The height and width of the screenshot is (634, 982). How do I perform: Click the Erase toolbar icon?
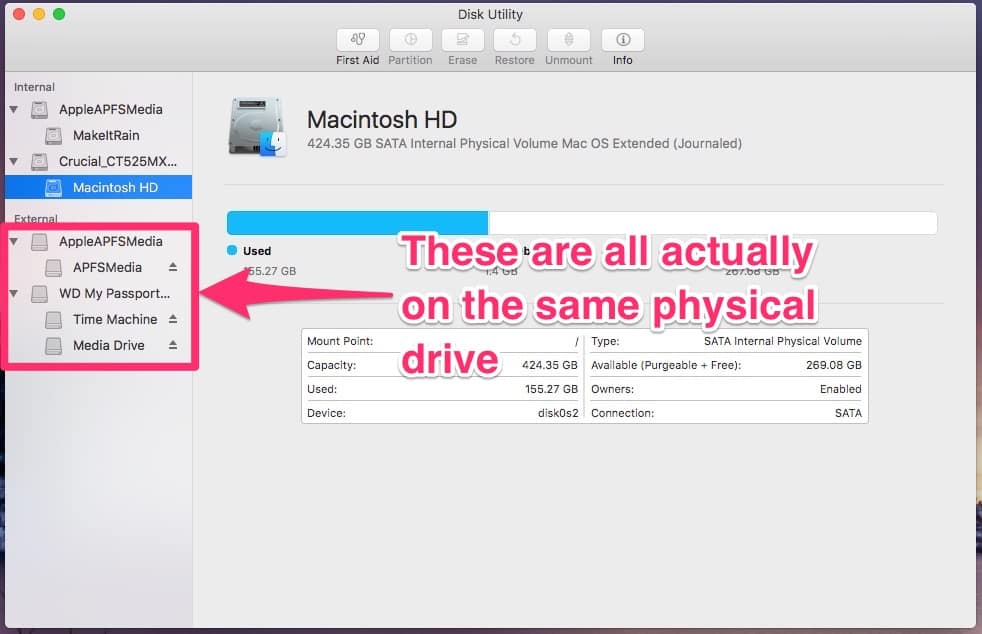tap(463, 40)
